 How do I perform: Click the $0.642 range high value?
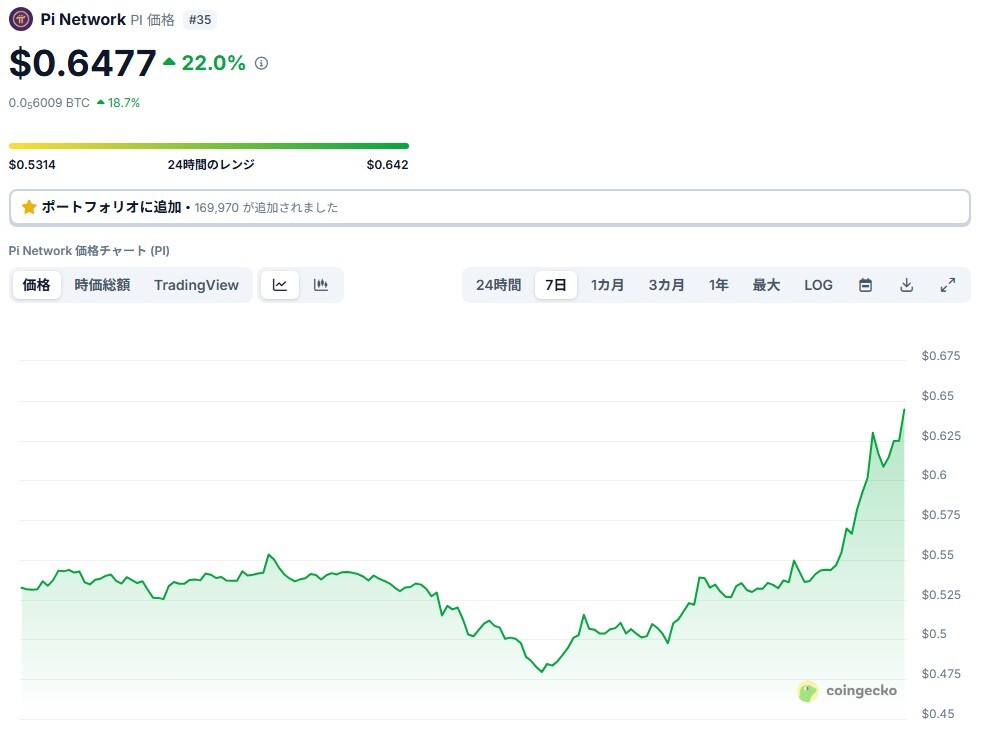[387, 165]
